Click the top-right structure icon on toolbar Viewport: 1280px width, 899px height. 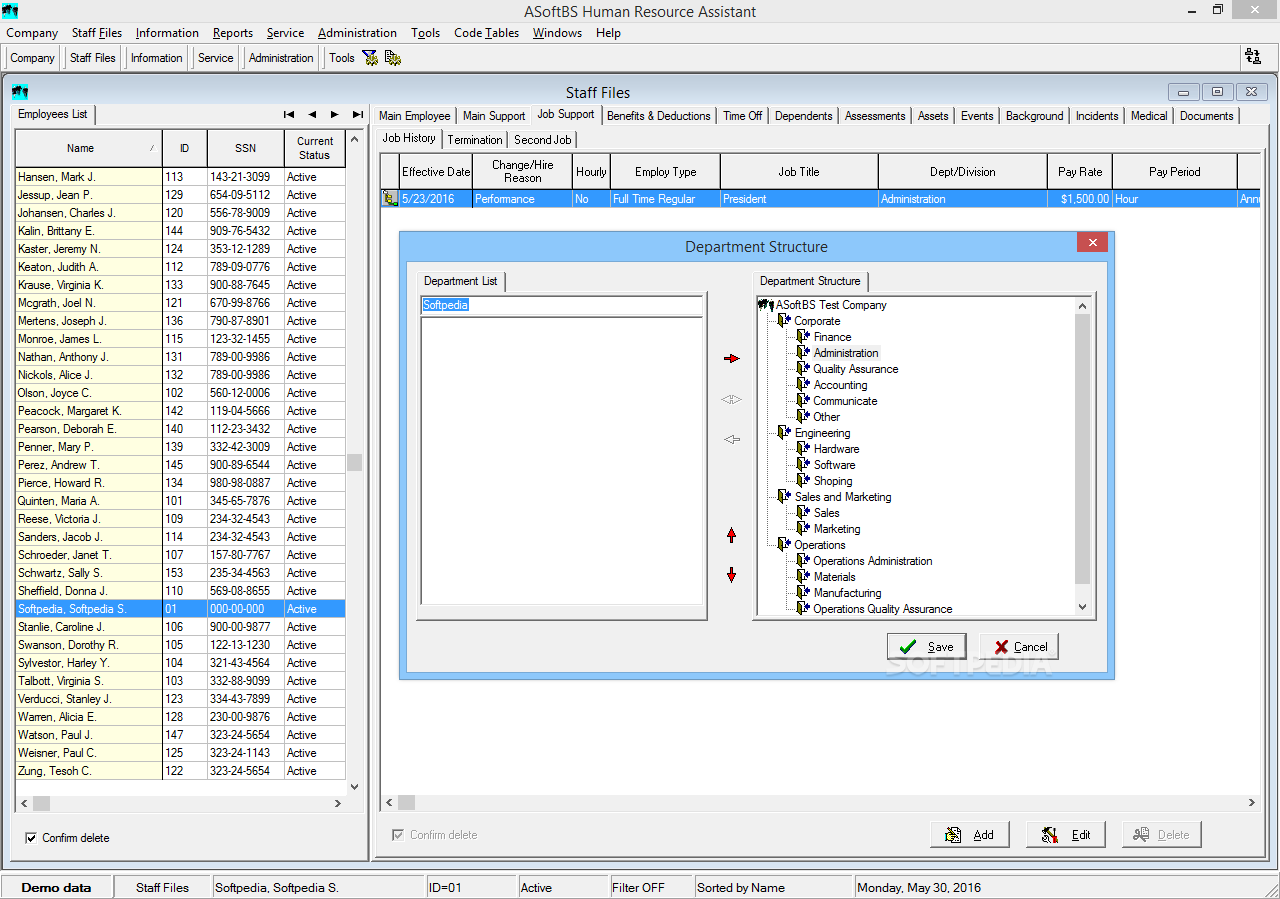(x=1252, y=57)
